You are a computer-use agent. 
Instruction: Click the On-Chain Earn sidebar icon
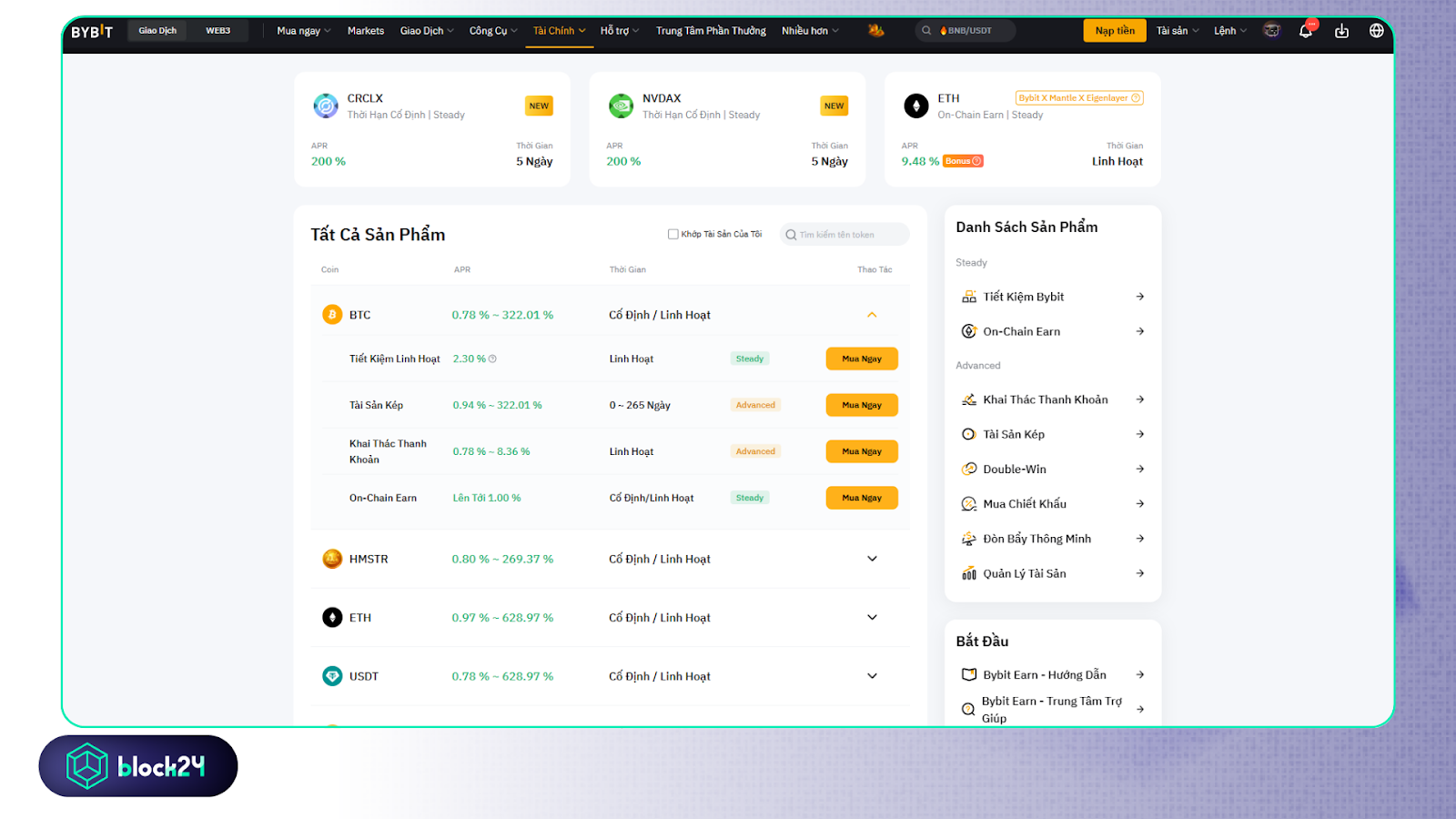pyautogui.click(x=969, y=331)
